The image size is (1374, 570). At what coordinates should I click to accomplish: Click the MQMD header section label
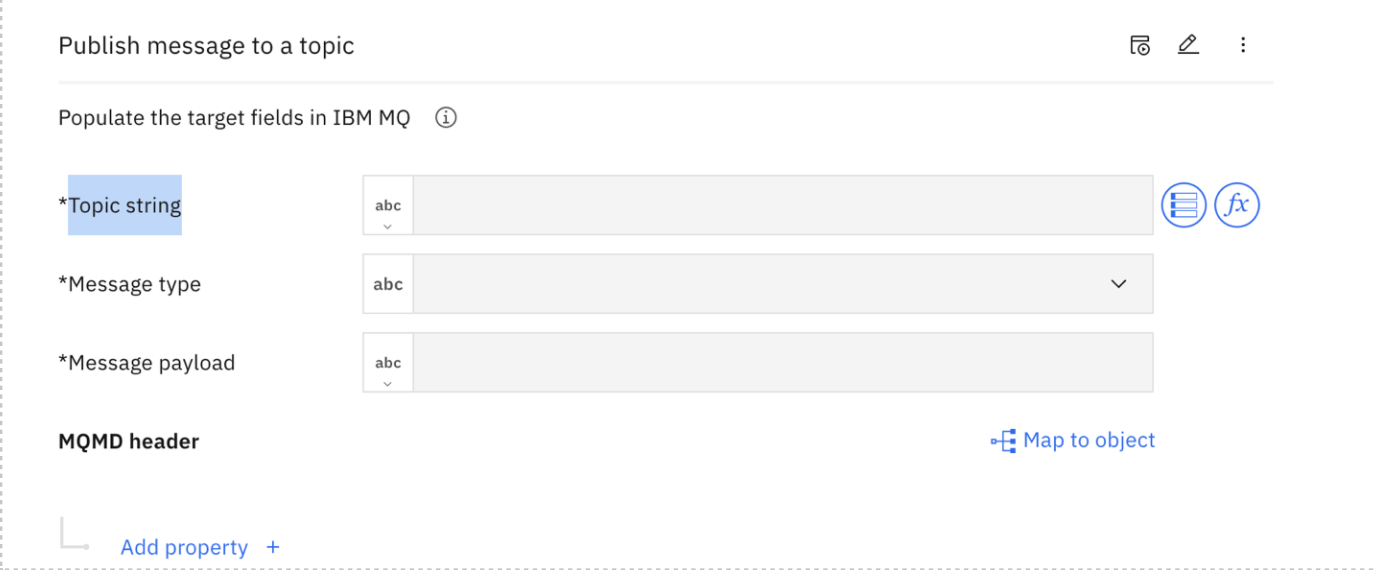click(129, 441)
